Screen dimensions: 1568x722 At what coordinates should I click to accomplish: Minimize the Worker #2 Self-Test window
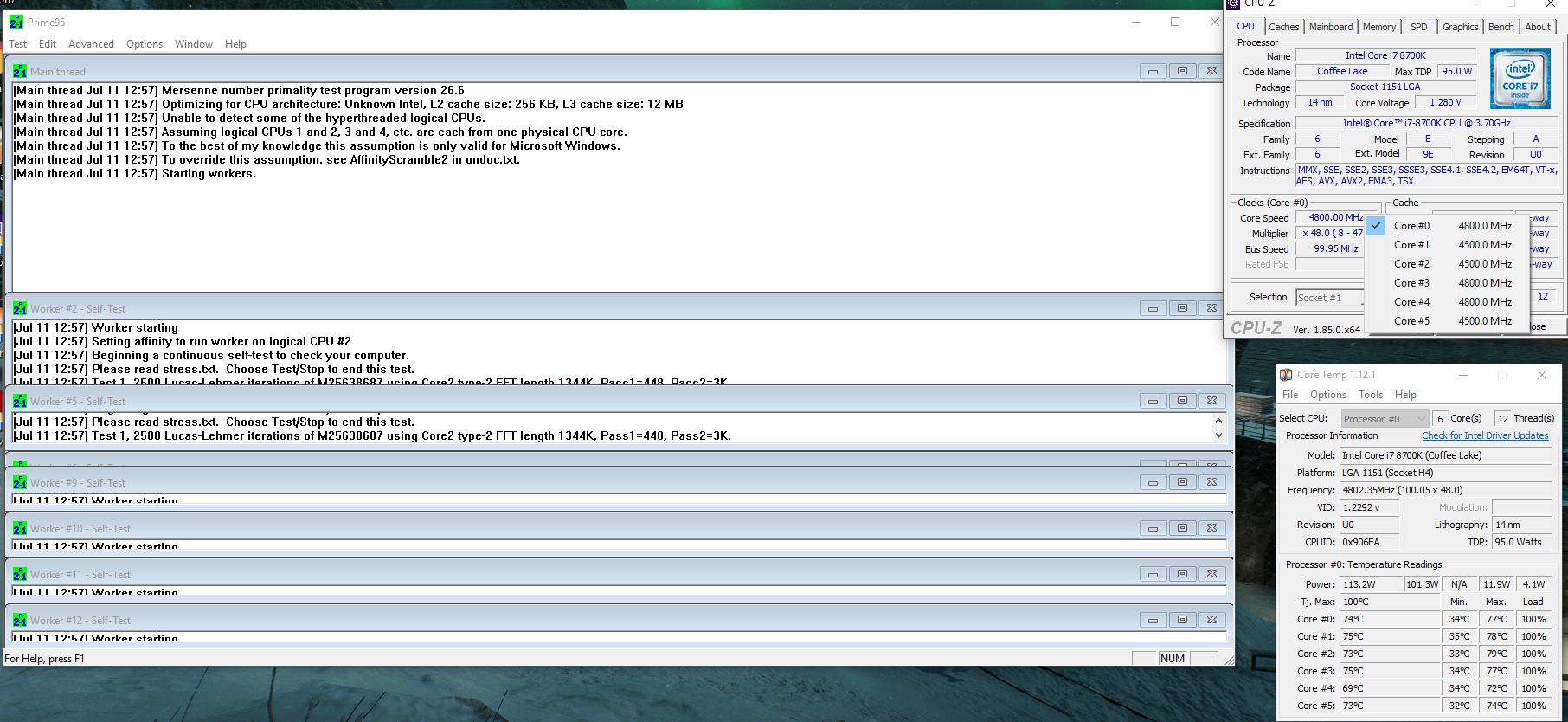(1153, 308)
